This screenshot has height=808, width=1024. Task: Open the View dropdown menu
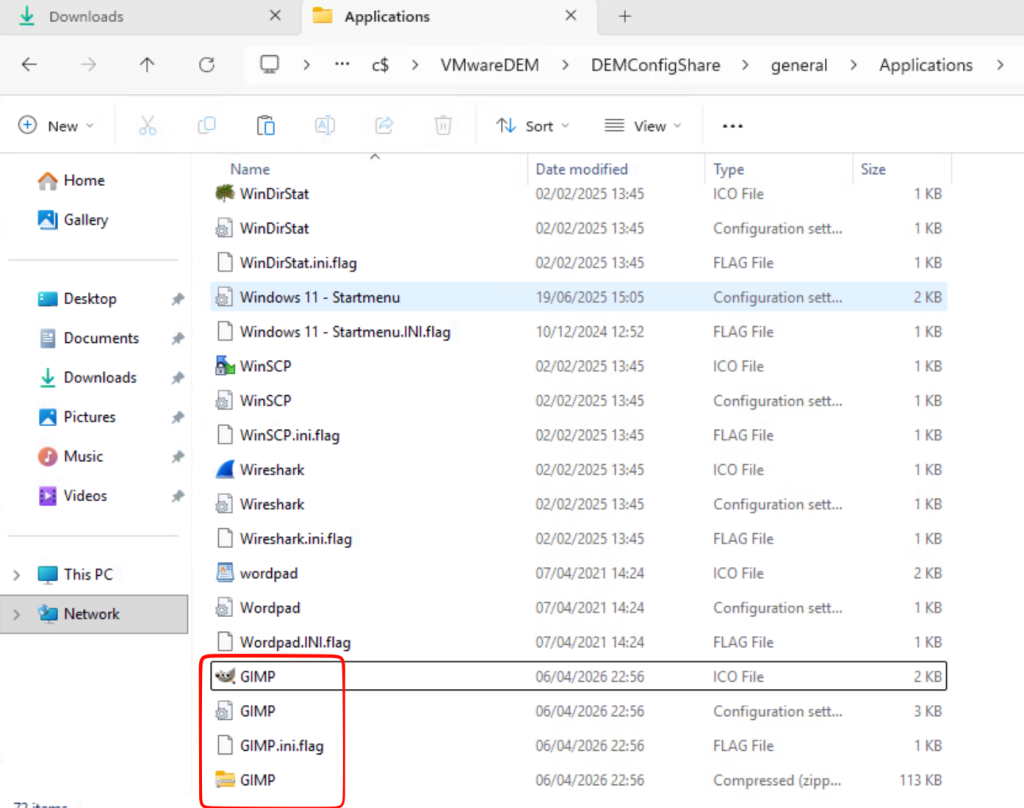pos(643,125)
